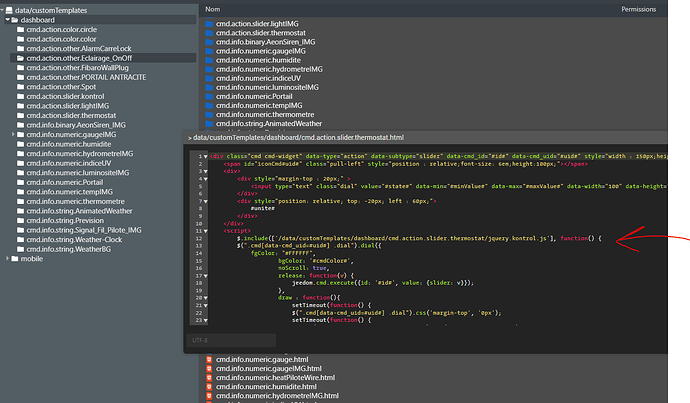Screen dimensions: 690x403
Task: Collapse the dashboard folder in tree
Action: [x=7, y=20]
